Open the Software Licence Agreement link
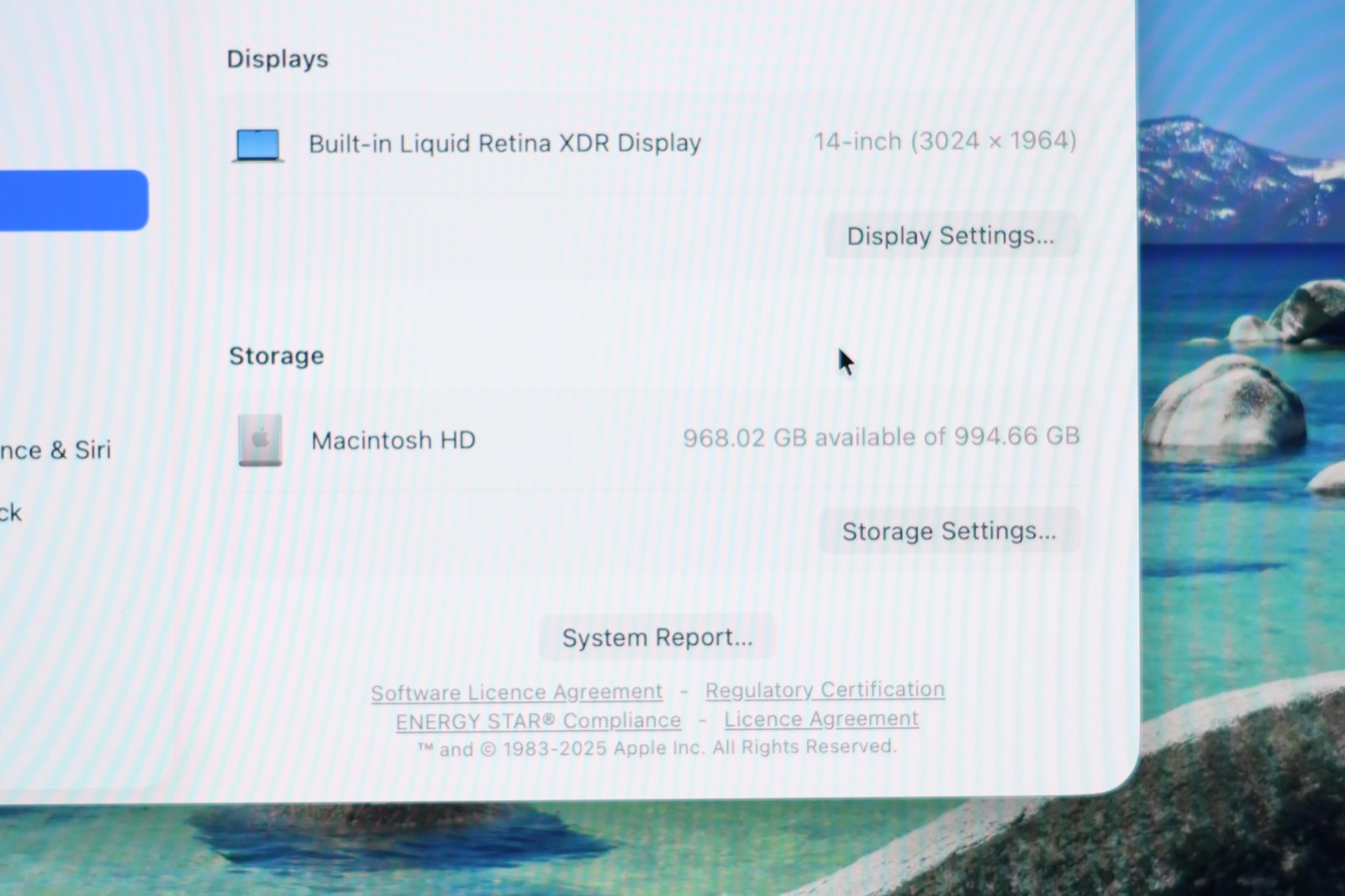Image resolution: width=1345 pixels, height=896 pixels. [x=516, y=693]
